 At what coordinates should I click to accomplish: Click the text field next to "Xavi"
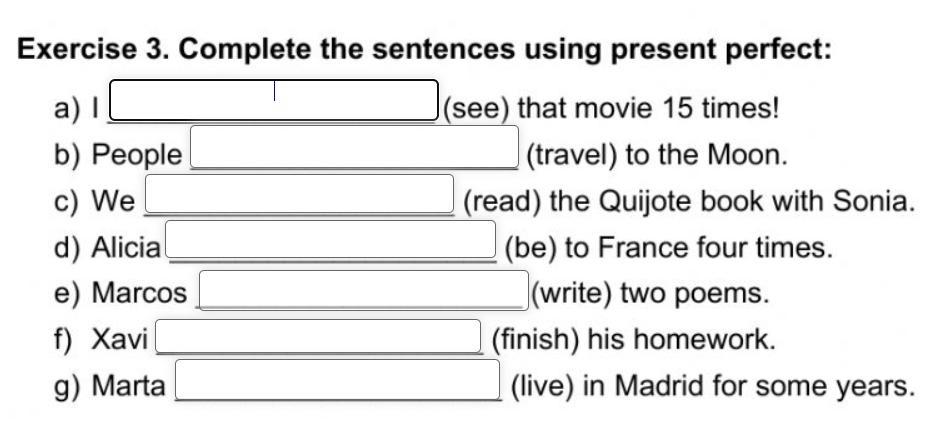pos(318,336)
